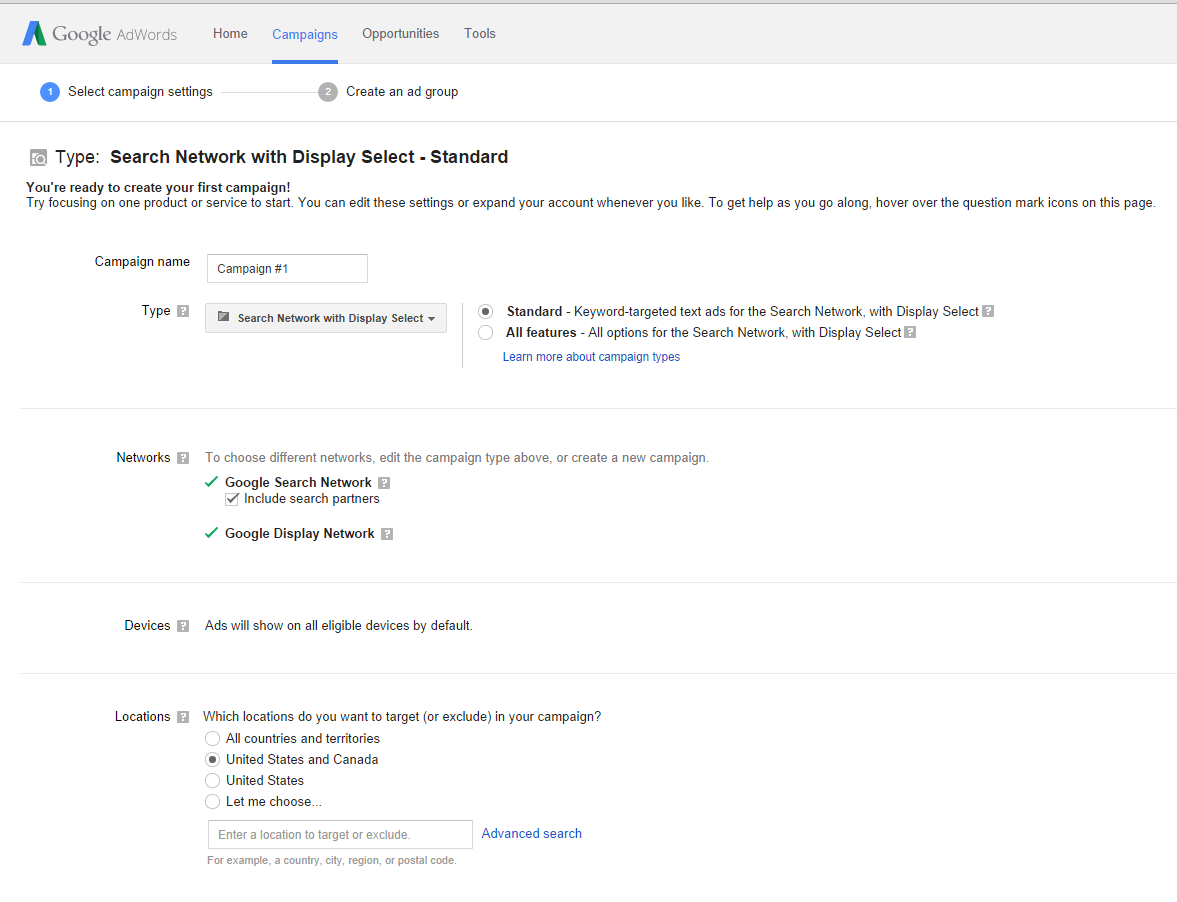1177x902 pixels.
Task: Click green checkmark beside Google Search Network
Action: pos(212,482)
